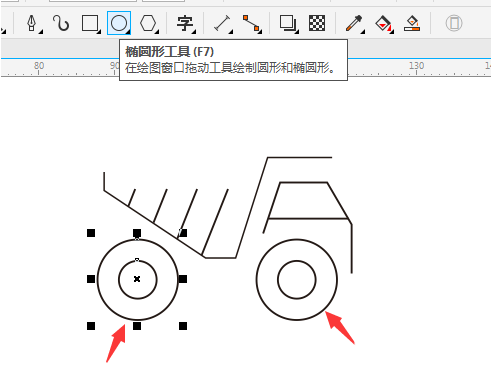
Task: Select the Color Eyedropper tool
Action: click(x=354, y=23)
